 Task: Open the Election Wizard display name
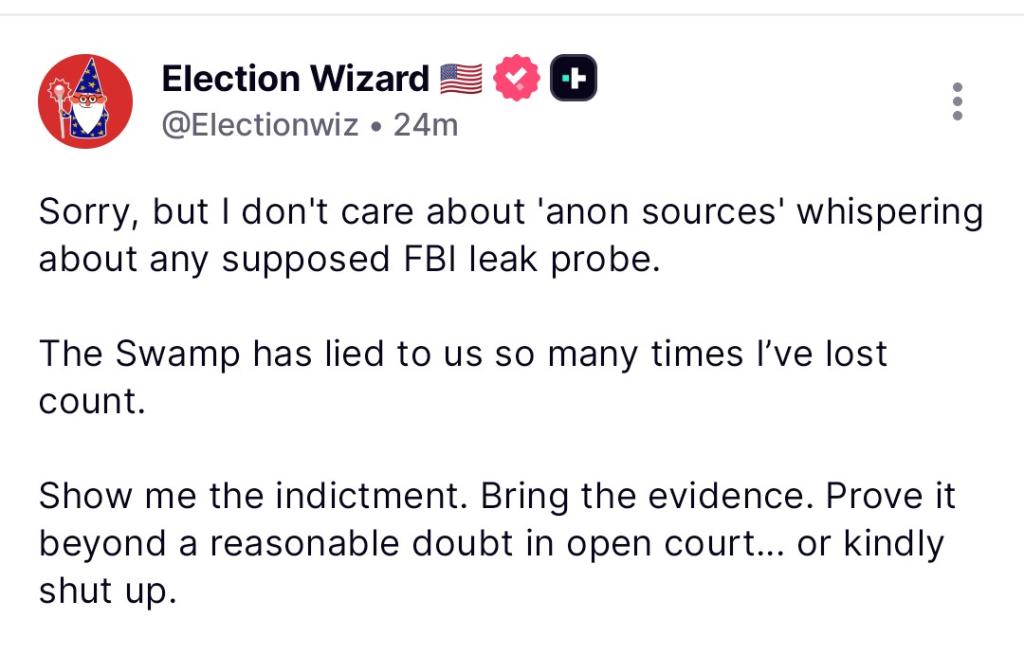[x=295, y=78]
